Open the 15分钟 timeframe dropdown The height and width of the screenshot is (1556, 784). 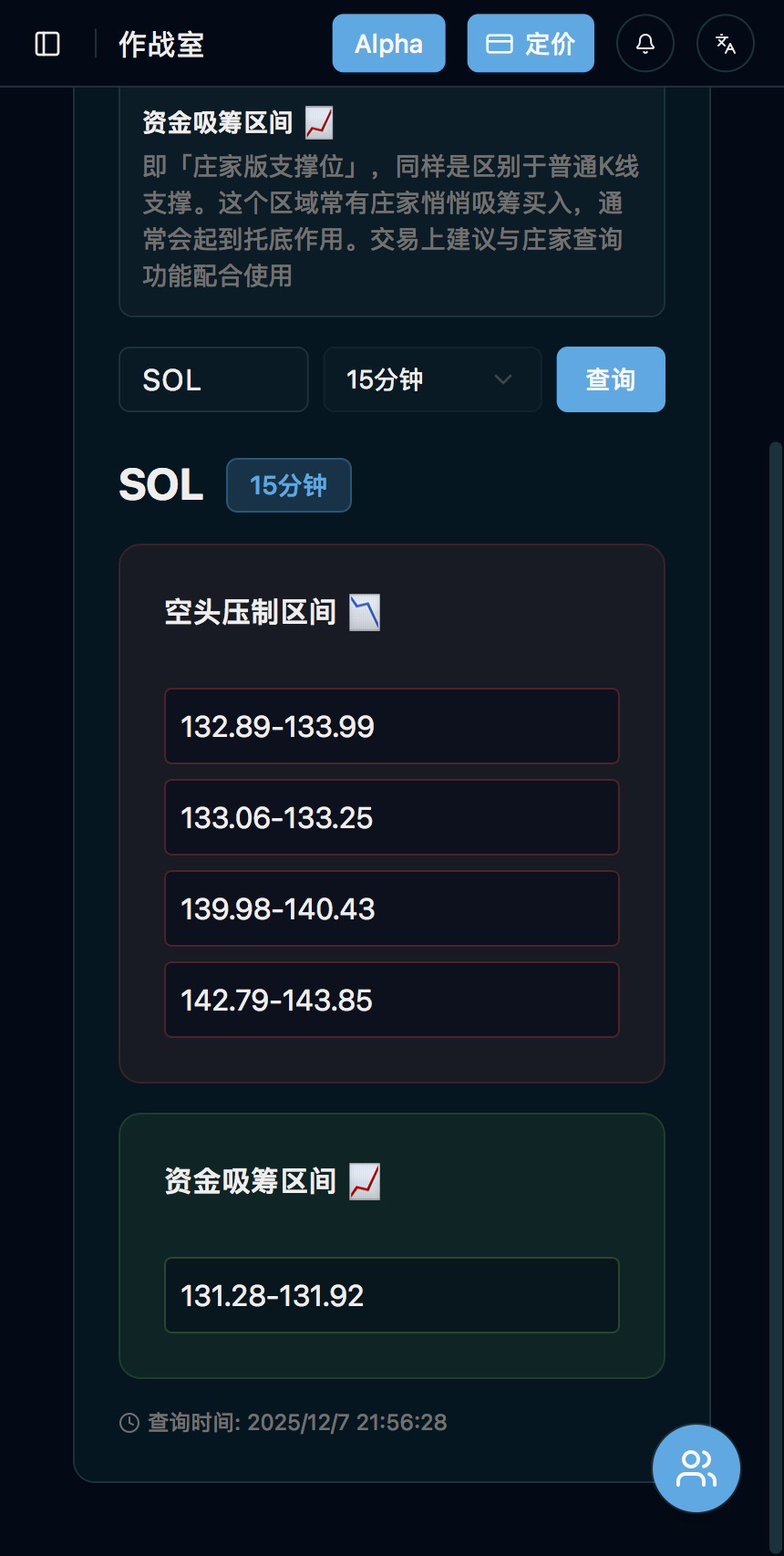(x=432, y=379)
